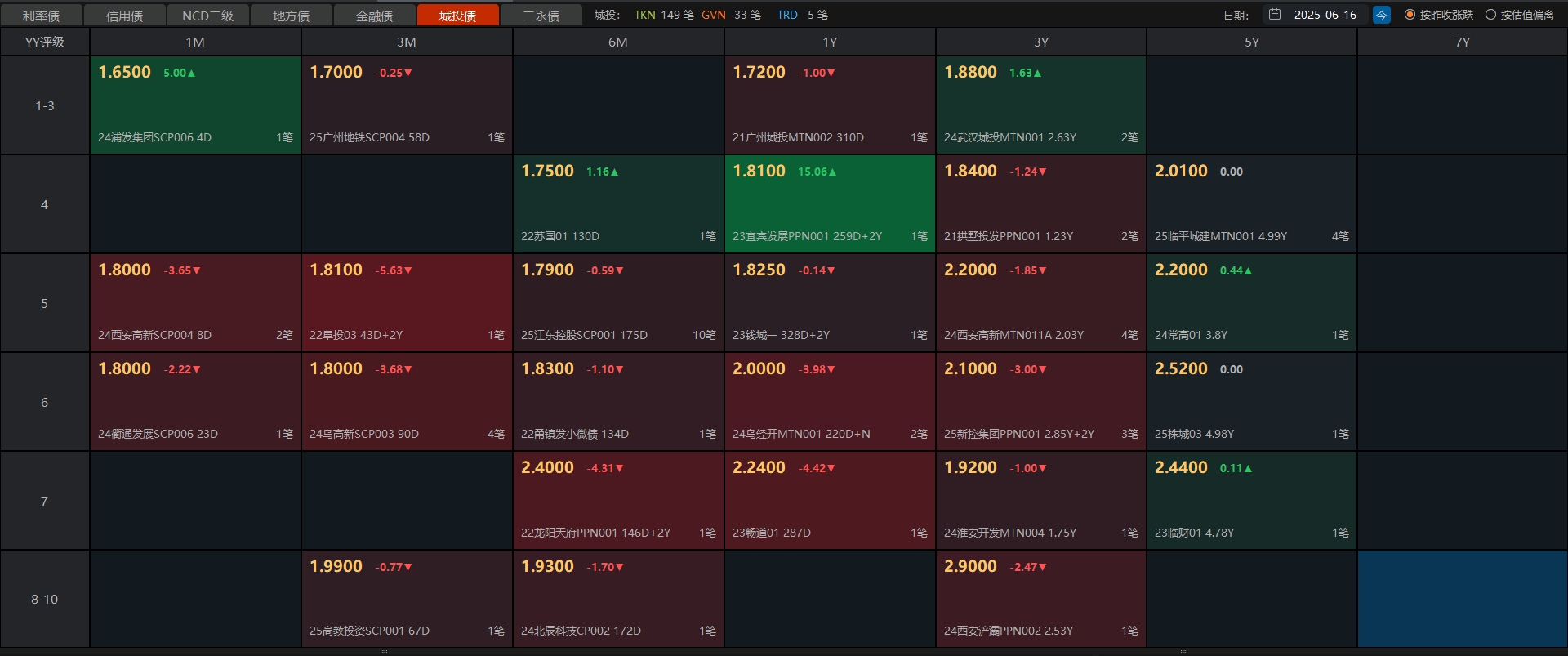This screenshot has width=1568, height=656.
Task: Open the 24西安高新MTN011A 2.03Y cell
Action: point(1041,303)
